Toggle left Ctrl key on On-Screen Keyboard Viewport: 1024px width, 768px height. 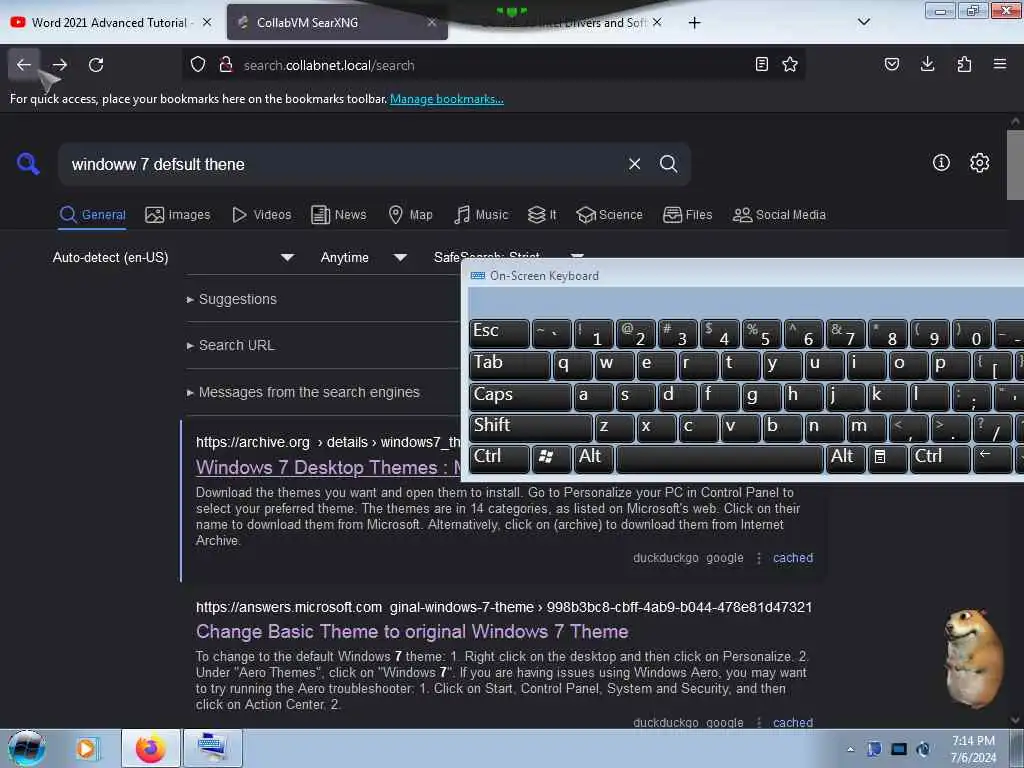point(500,458)
